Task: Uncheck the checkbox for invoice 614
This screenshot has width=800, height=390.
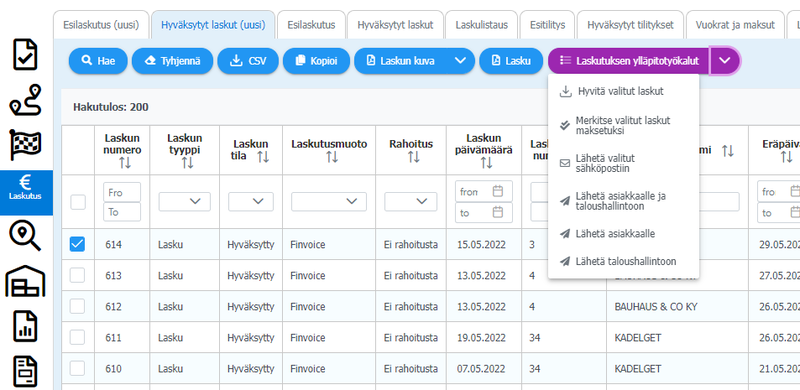Action: click(x=78, y=245)
